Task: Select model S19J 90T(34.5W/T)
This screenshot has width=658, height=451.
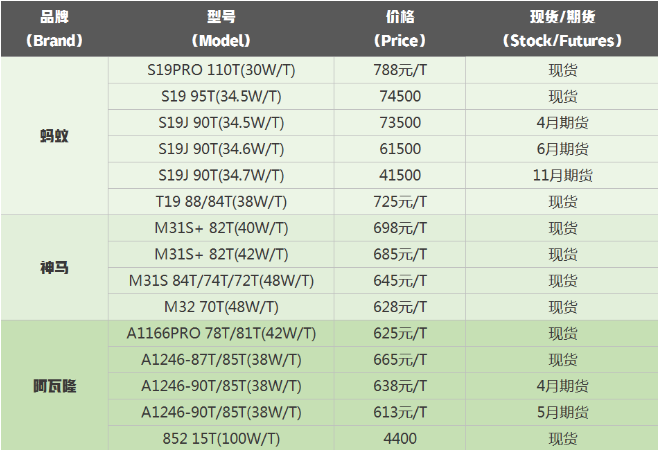Action: [x=221, y=123]
